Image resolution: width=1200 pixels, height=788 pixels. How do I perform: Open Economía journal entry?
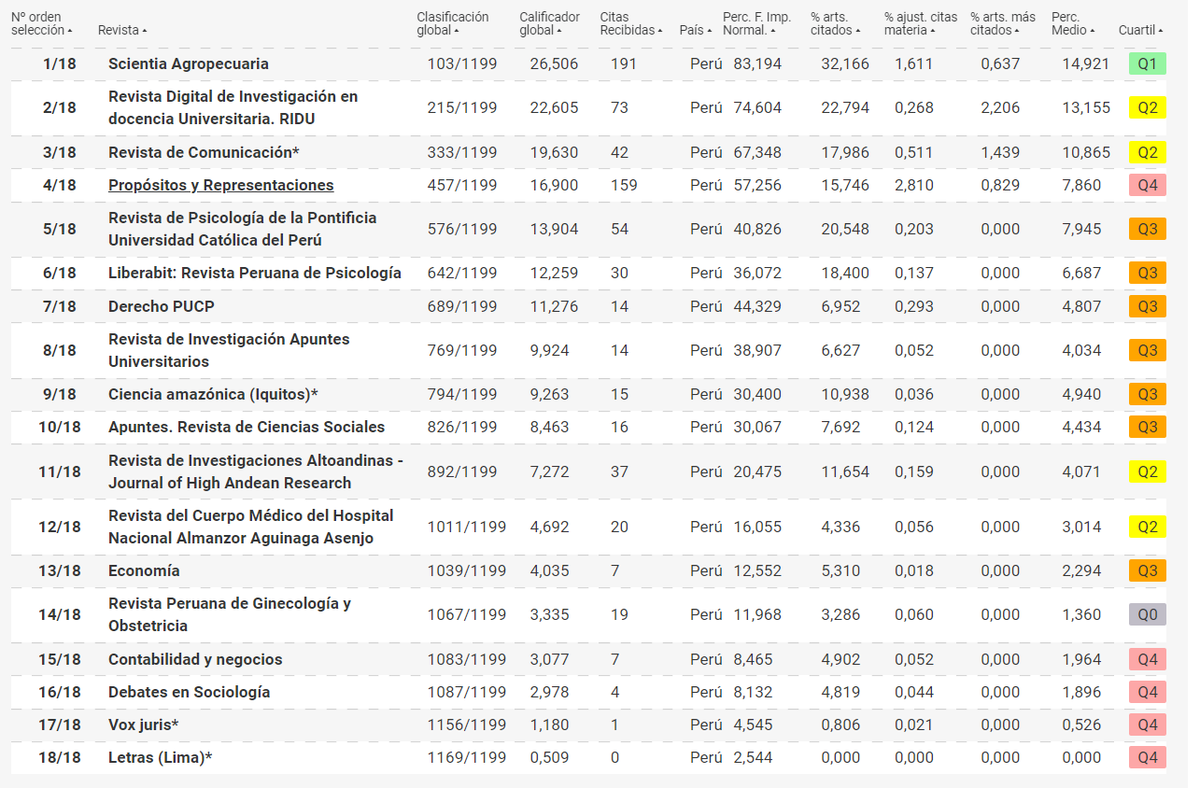point(144,570)
